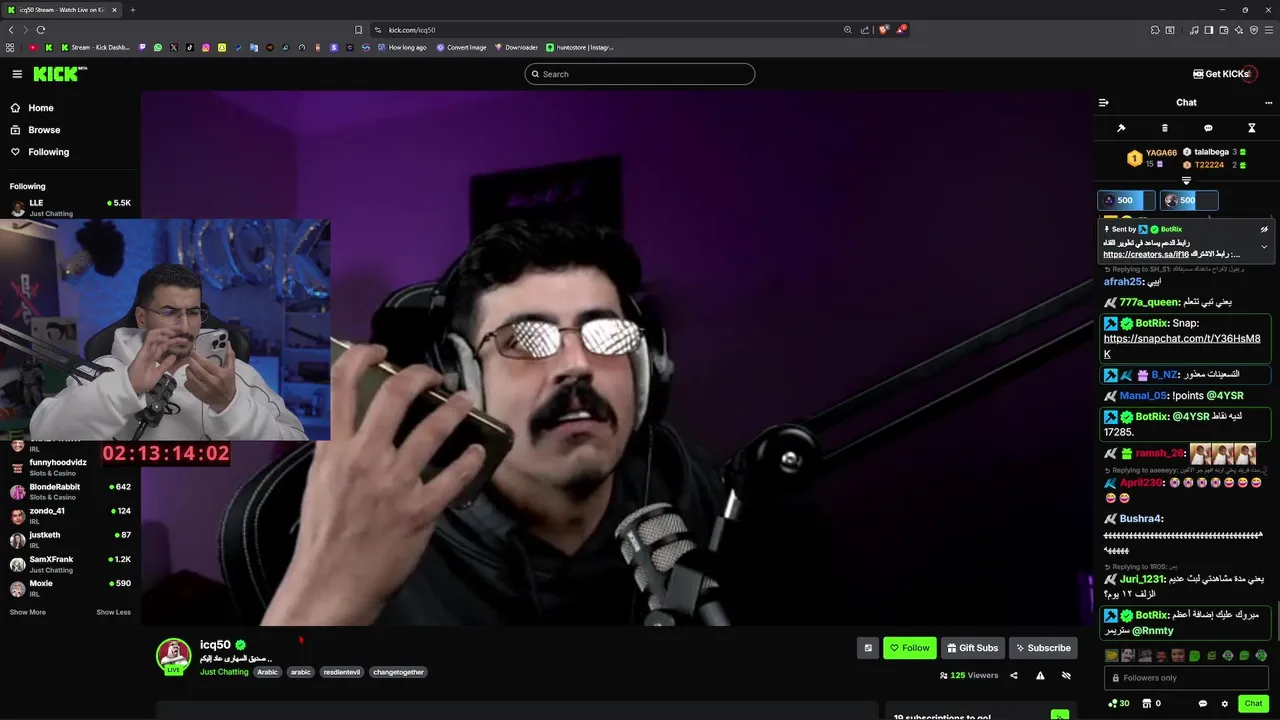This screenshot has height=720, width=1280.
Task: Expand the gifter leaderboard chevron
Action: [x=1186, y=181]
